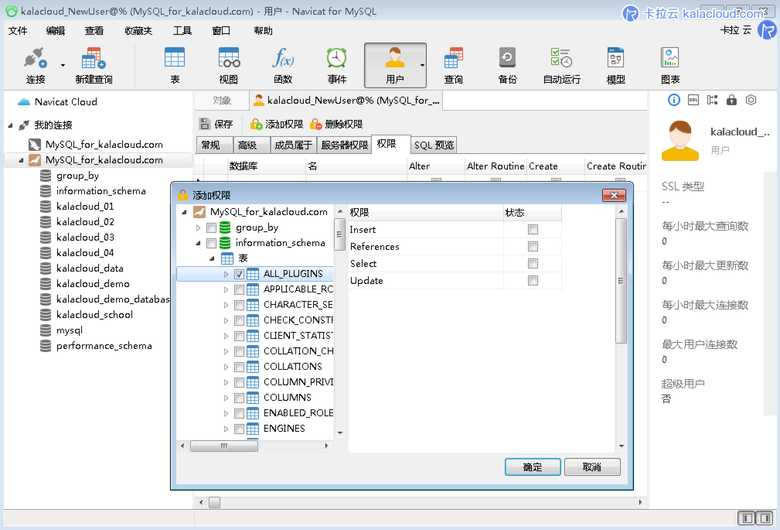The width and height of the screenshot is (780, 530).
Task: Switch to the Objects (对象) tab
Action: 221,101
